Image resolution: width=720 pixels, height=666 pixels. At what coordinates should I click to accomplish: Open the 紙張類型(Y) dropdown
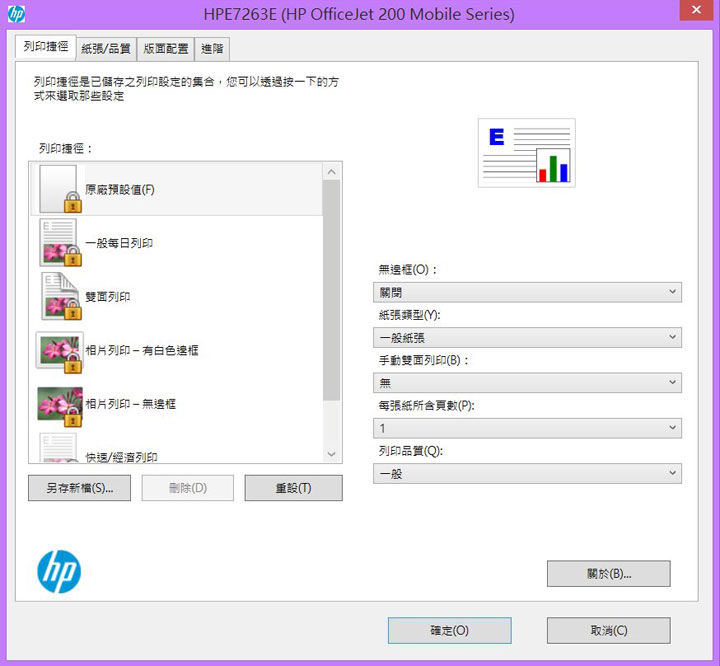[527, 338]
